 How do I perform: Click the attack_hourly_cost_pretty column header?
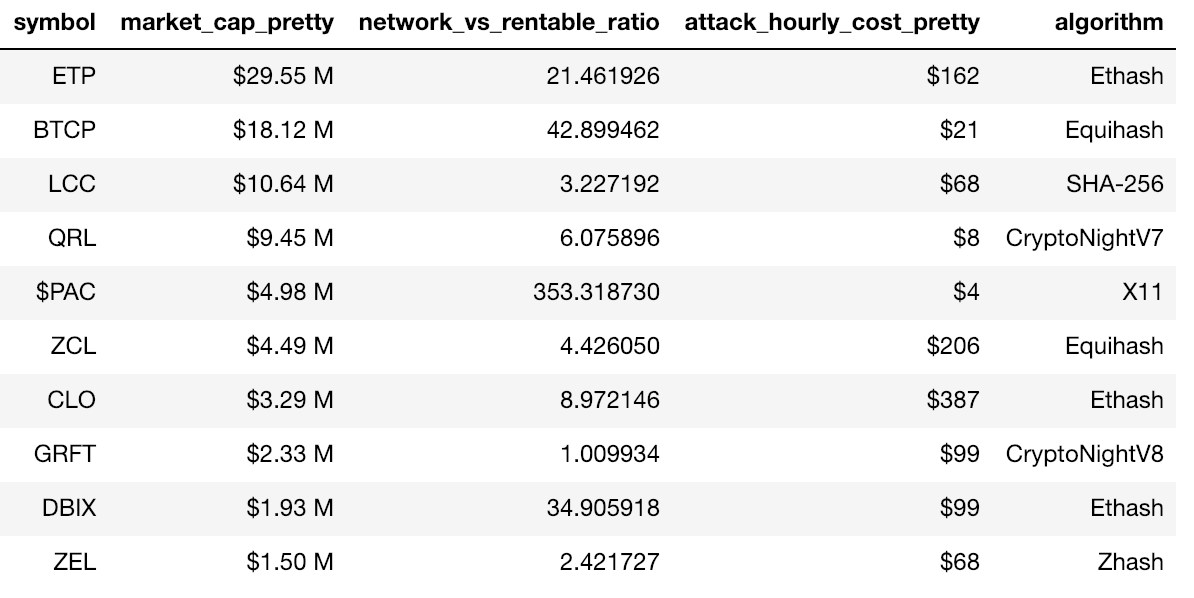point(832,23)
